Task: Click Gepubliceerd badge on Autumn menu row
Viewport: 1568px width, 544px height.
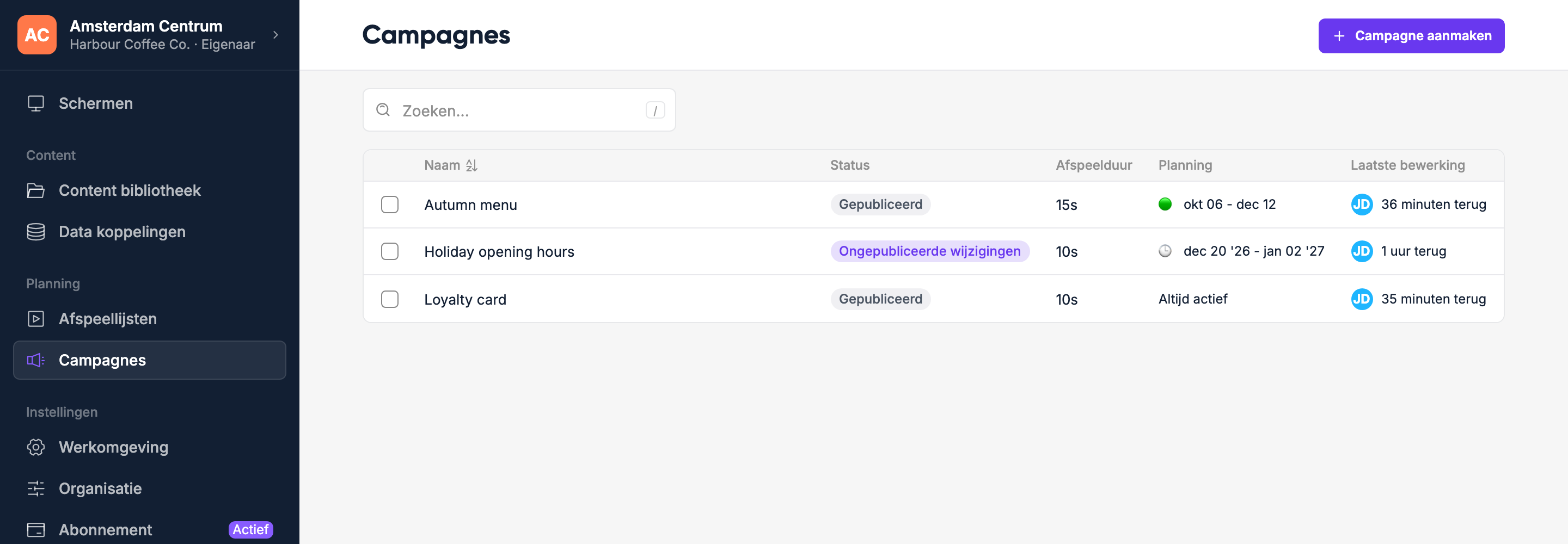Action: click(x=880, y=205)
